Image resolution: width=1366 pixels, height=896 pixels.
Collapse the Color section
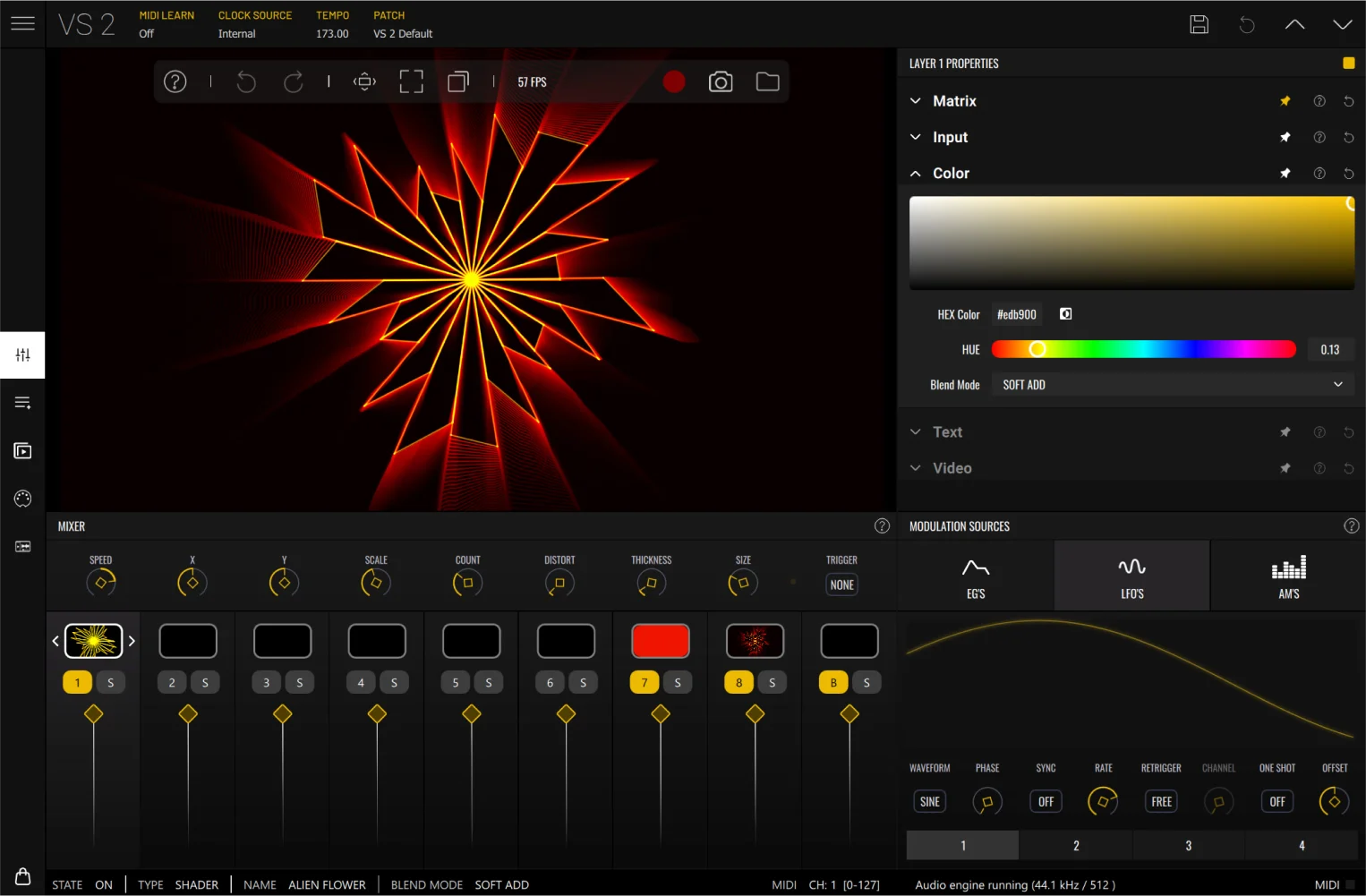pyautogui.click(x=915, y=173)
